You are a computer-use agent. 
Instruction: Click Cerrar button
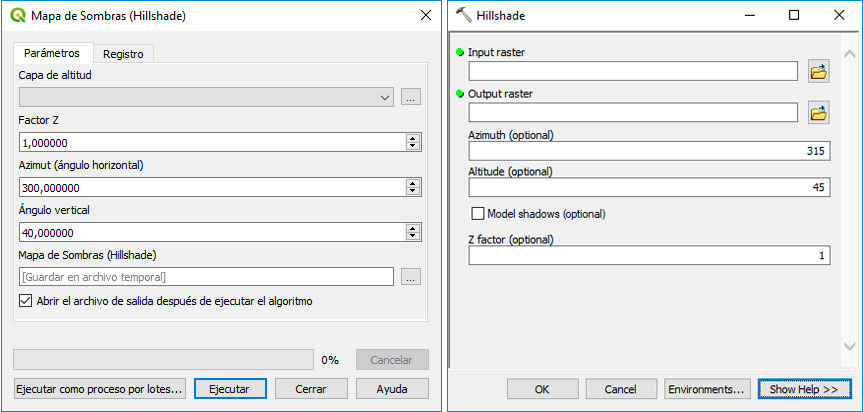(311, 389)
